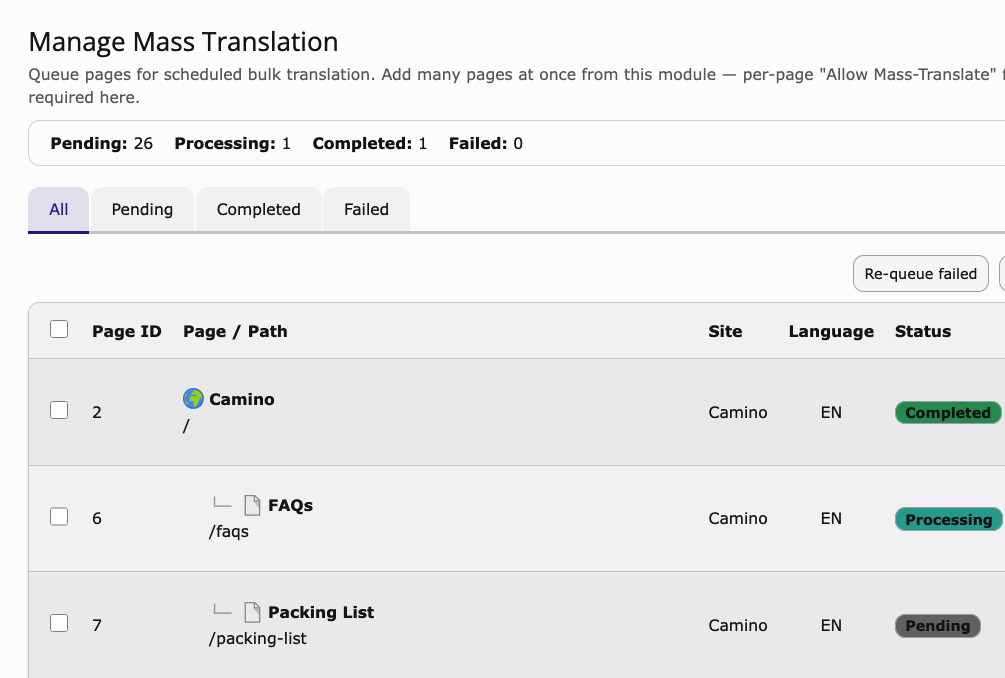Click the FAQs page title
The image size is (1005, 678).
[290, 506]
